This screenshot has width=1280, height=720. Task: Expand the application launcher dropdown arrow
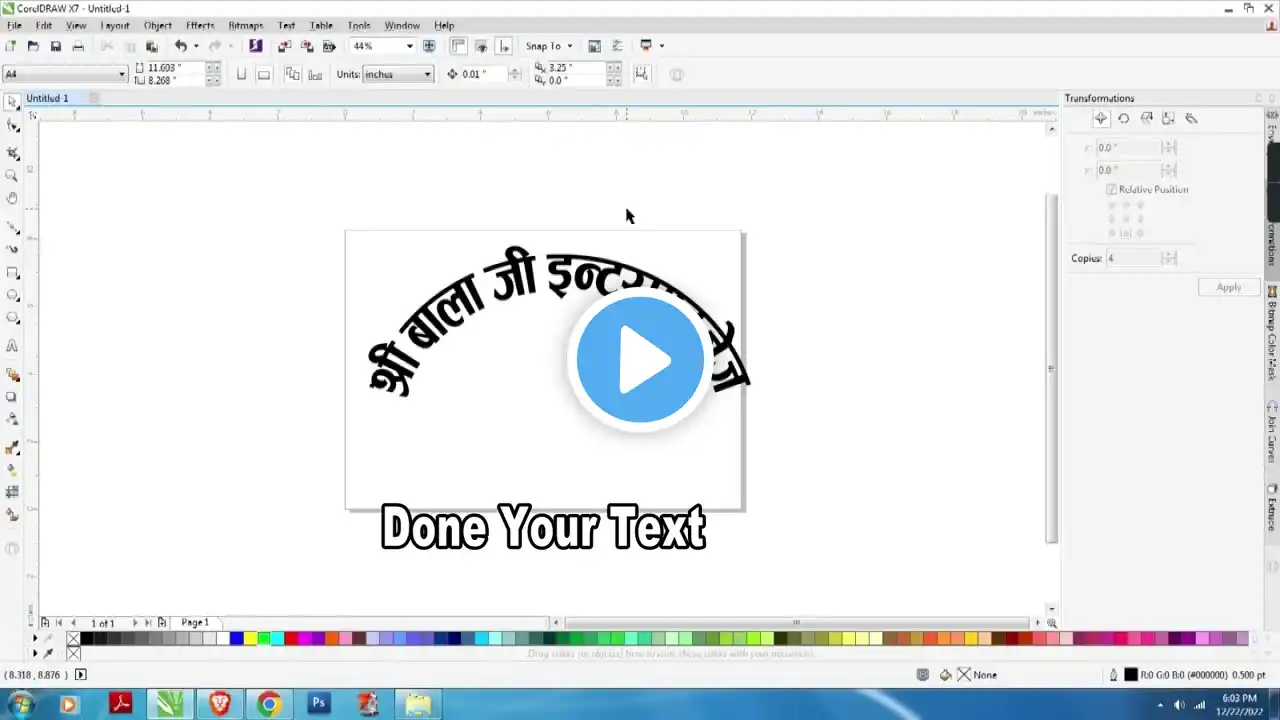661,46
